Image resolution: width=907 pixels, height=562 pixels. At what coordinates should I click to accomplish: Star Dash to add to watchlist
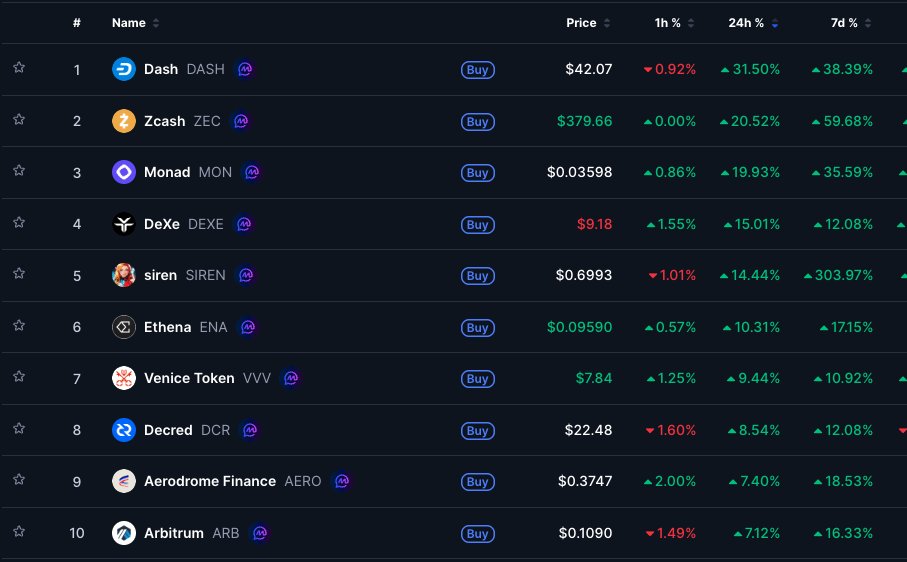(x=19, y=68)
